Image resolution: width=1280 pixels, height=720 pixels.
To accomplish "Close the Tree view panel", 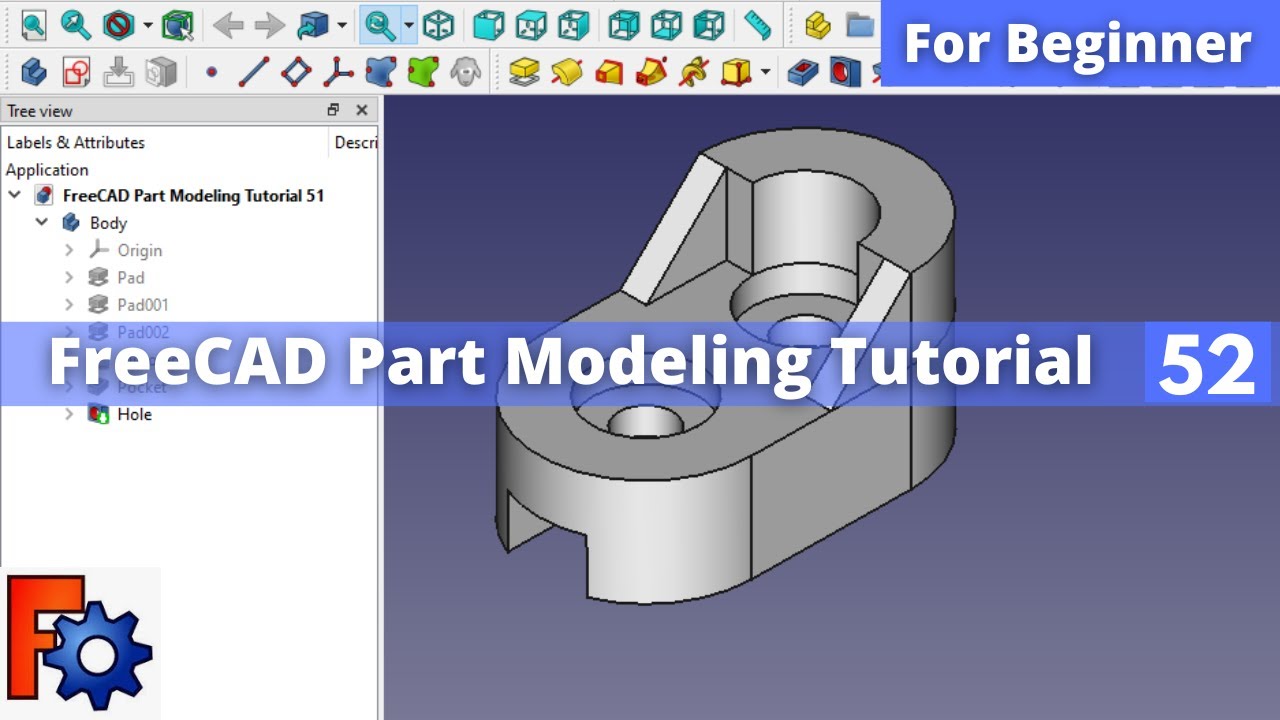I will coord(362,110).
